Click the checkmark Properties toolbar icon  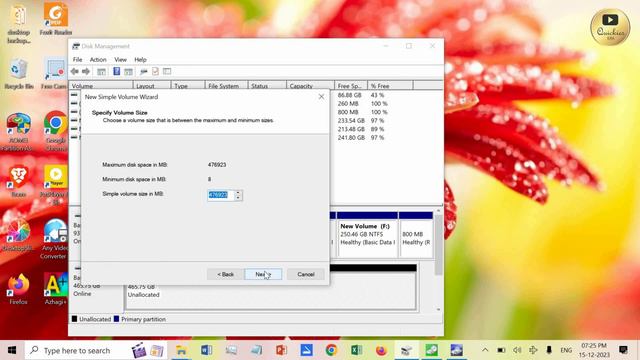(x=155, y=71)
